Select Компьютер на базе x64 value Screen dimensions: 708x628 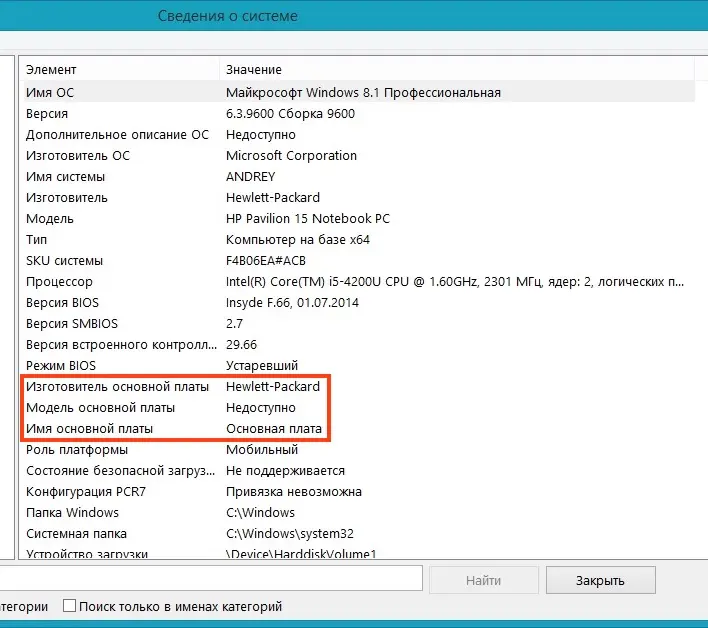click(298, 240)
